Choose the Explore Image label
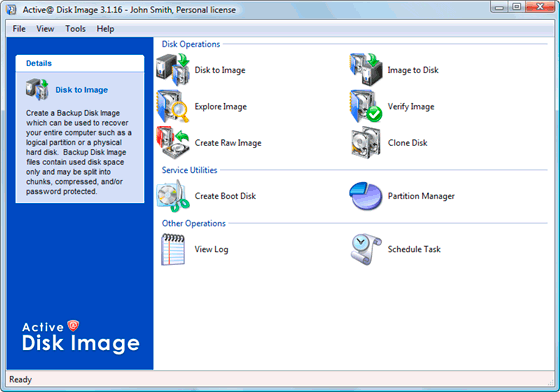The width and height of the screenshot is (560, 392). coord(221,106)
